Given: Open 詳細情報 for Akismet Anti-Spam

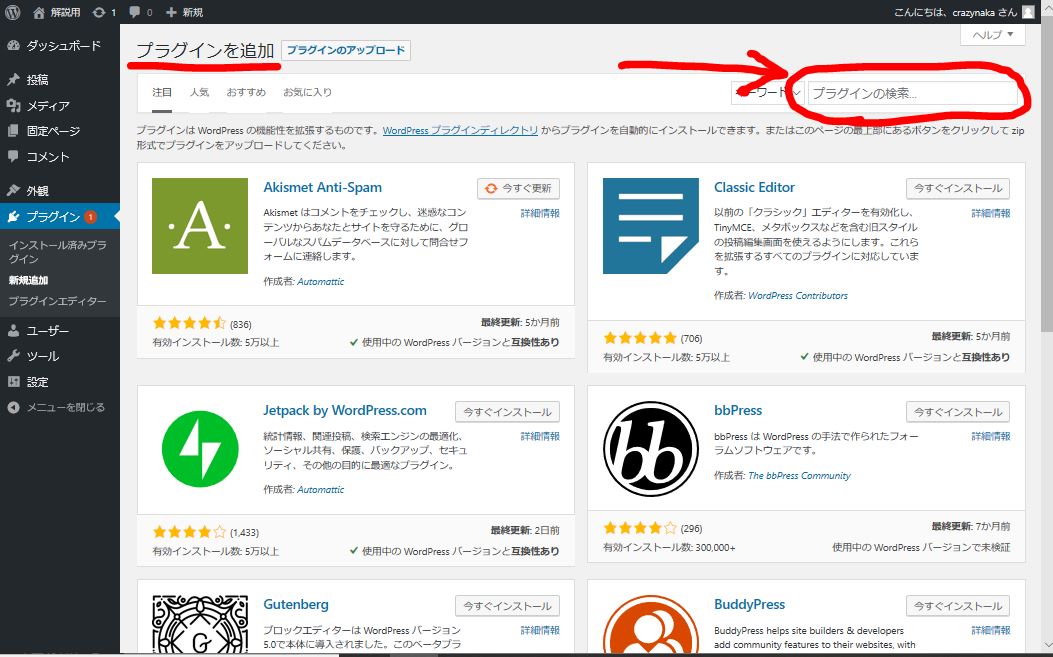Looking at the screenshot, I should (x=540, y=214).
